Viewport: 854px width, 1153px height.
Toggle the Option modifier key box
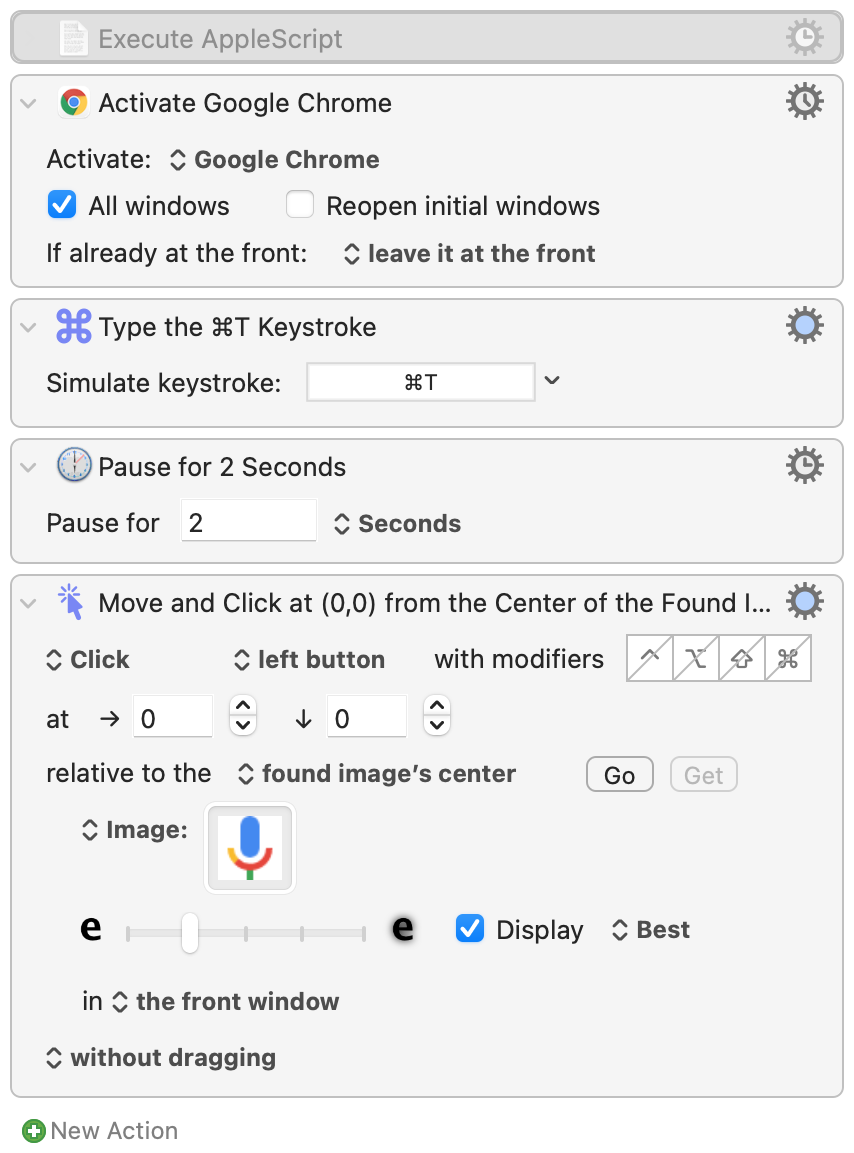[696, 658]
